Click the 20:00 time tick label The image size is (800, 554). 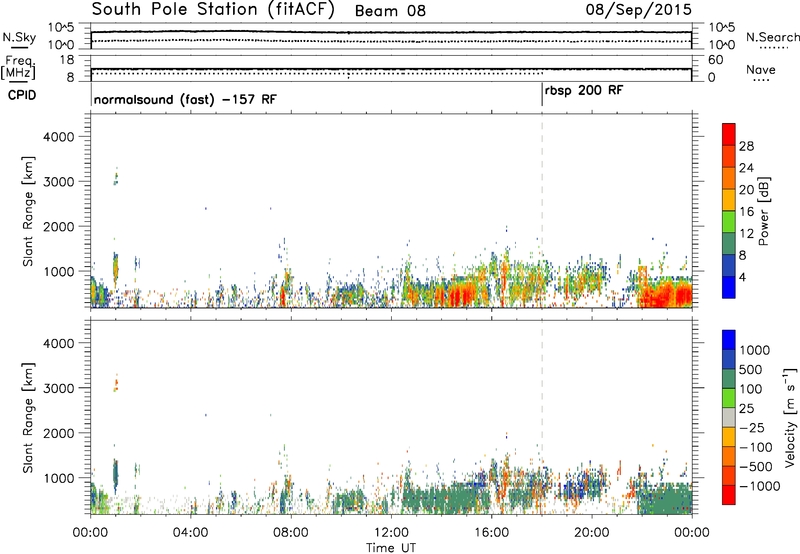[591, 533]
